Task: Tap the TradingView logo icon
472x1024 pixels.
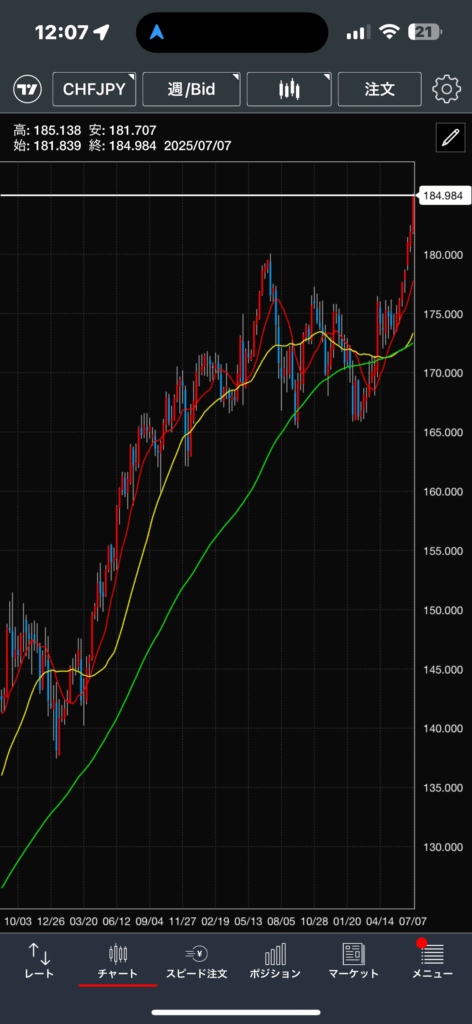Action: tap(27, 89)
